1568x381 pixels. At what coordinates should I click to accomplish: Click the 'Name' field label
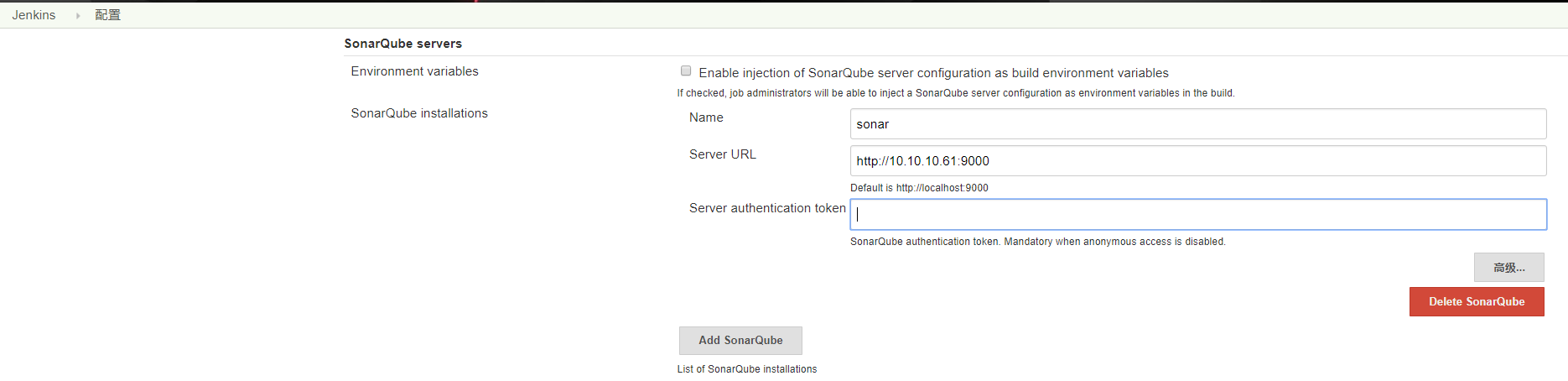706,117
